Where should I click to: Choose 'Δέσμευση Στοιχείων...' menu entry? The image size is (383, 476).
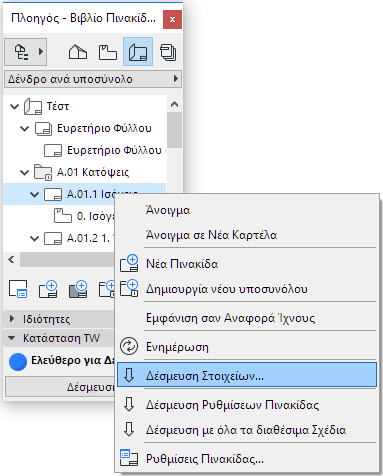pos(247,375)
